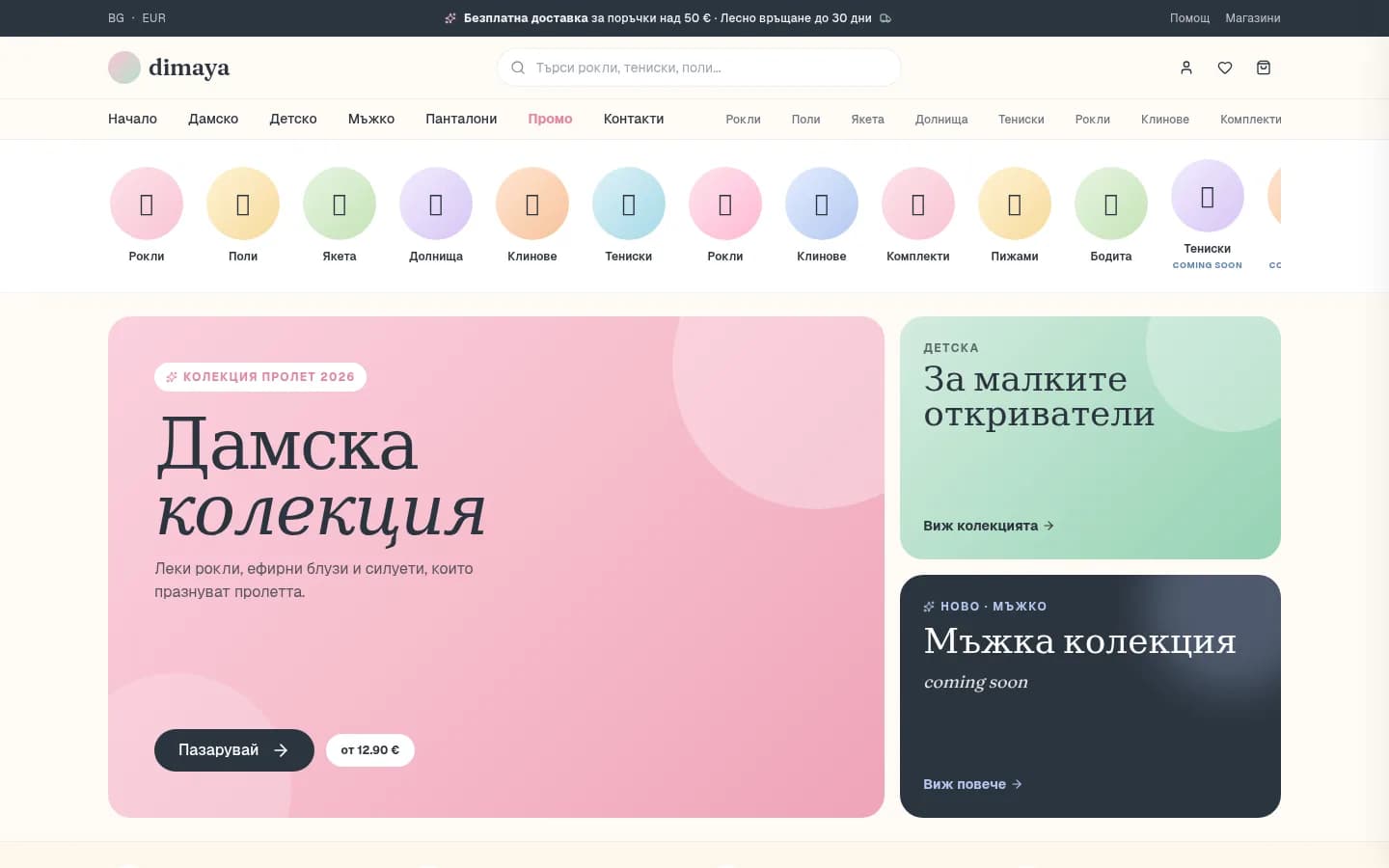Switch language via BG selector
1389x868 pixels.
pyautogui.click(x=116, y=18)
